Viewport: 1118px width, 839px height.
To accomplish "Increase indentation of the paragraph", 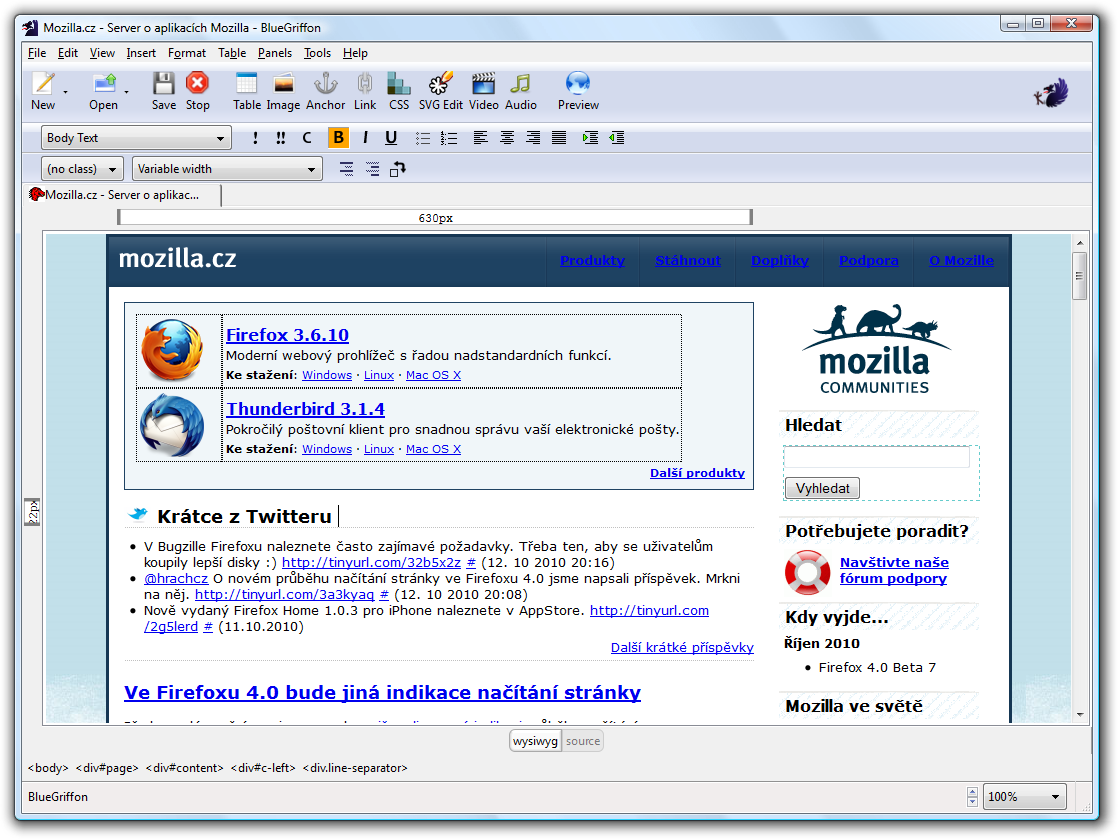I will pyautogui.click(x=590, y=138).
